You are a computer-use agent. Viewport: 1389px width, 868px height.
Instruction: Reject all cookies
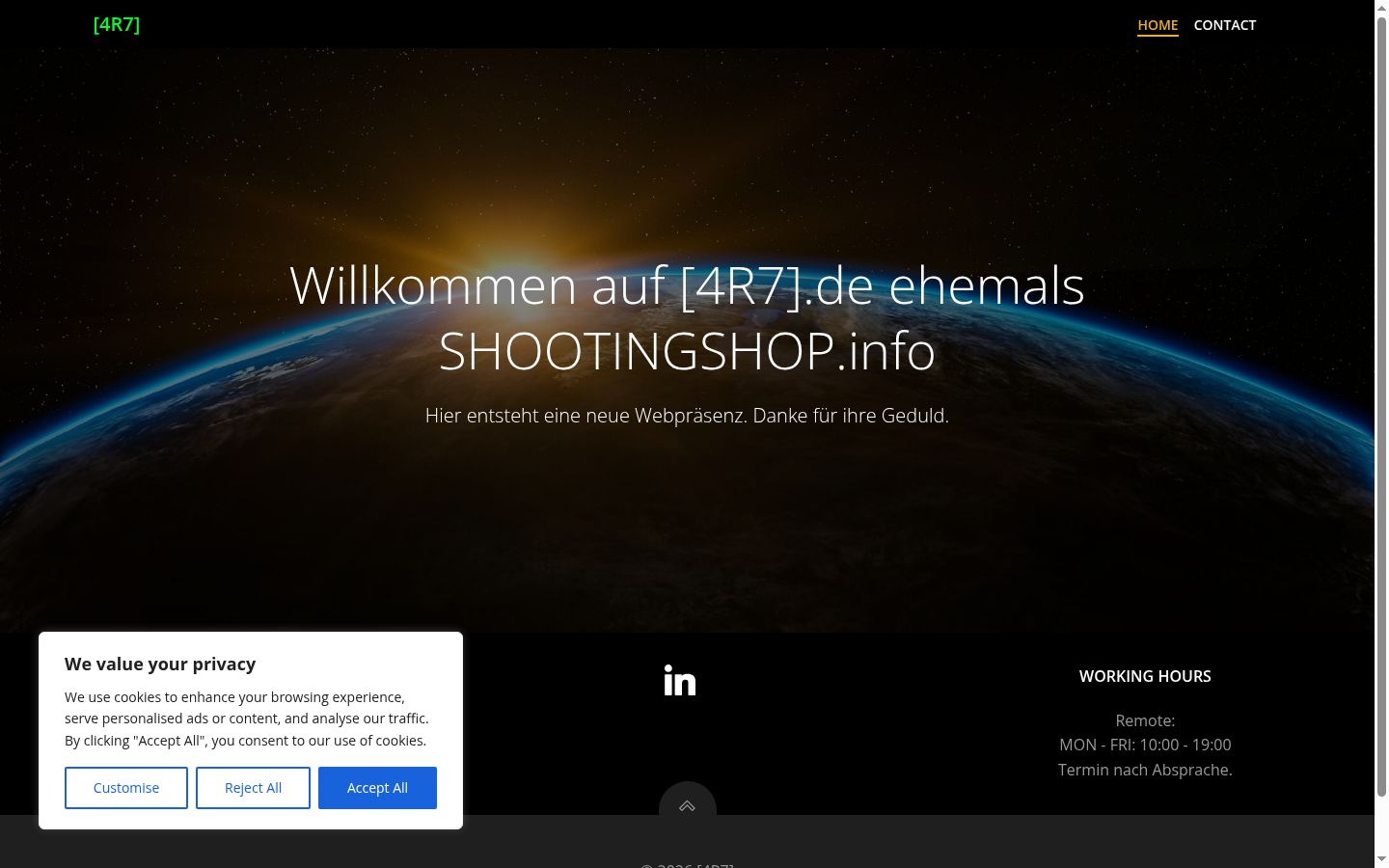pos(253,788)
